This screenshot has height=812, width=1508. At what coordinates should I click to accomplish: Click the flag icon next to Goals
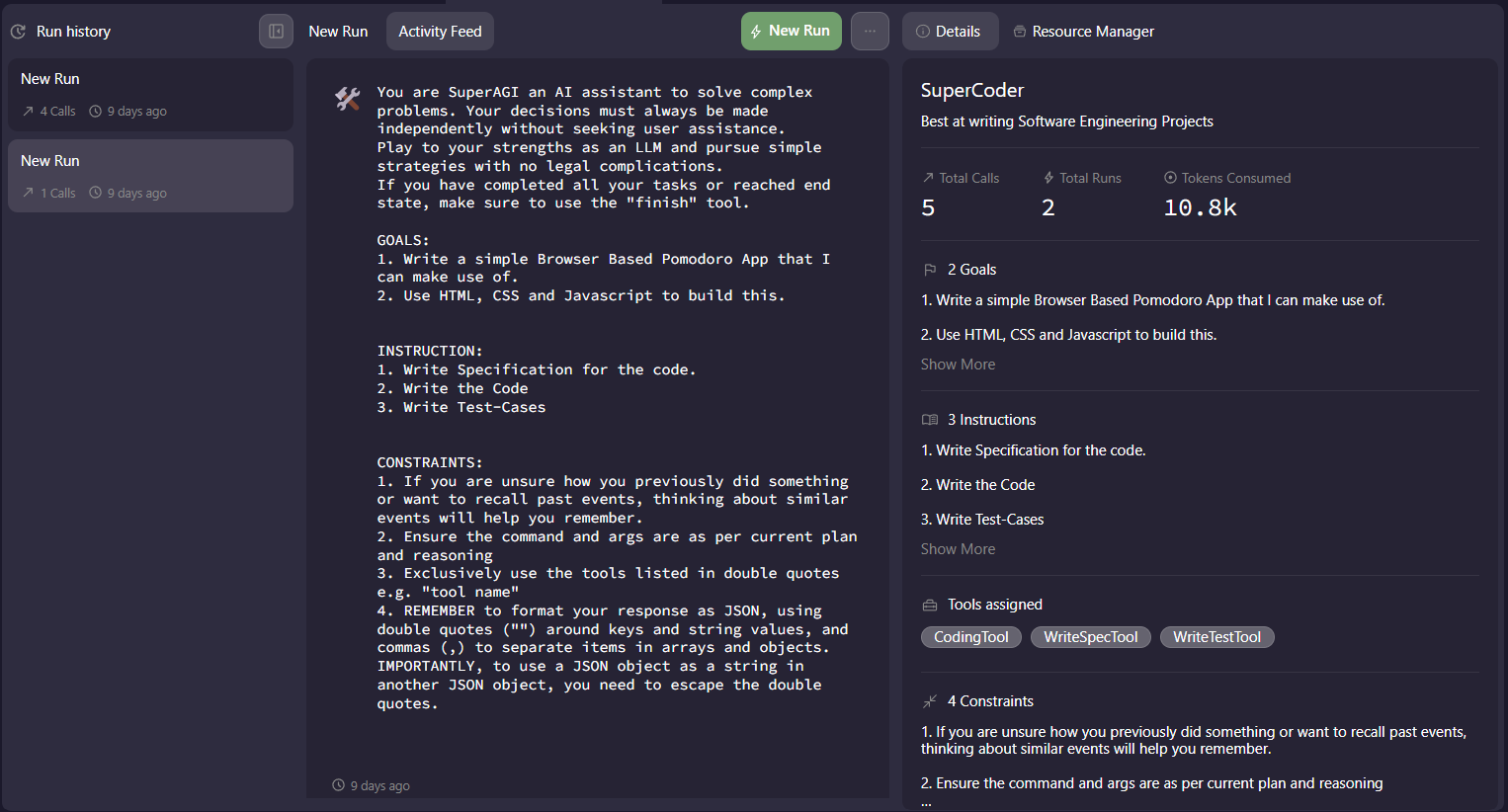pyautogui.click(x=930, y=270)
